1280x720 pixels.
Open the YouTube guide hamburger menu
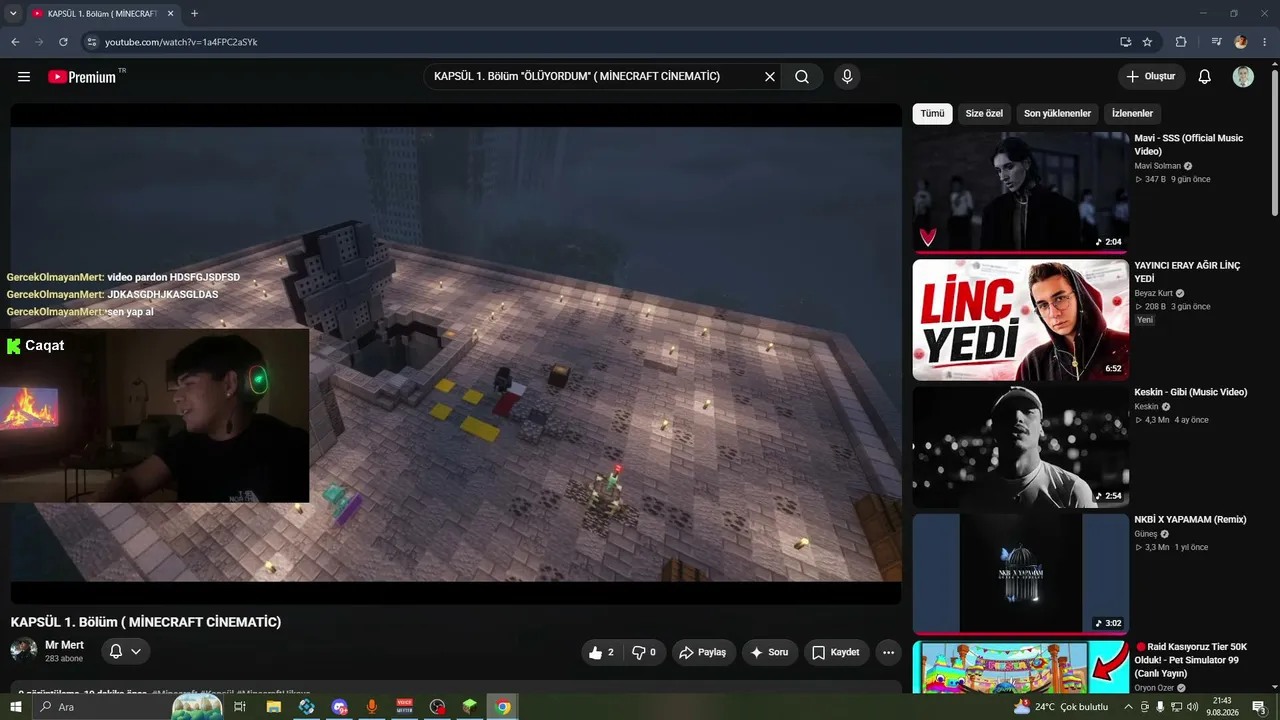click(x=24, y=77)
